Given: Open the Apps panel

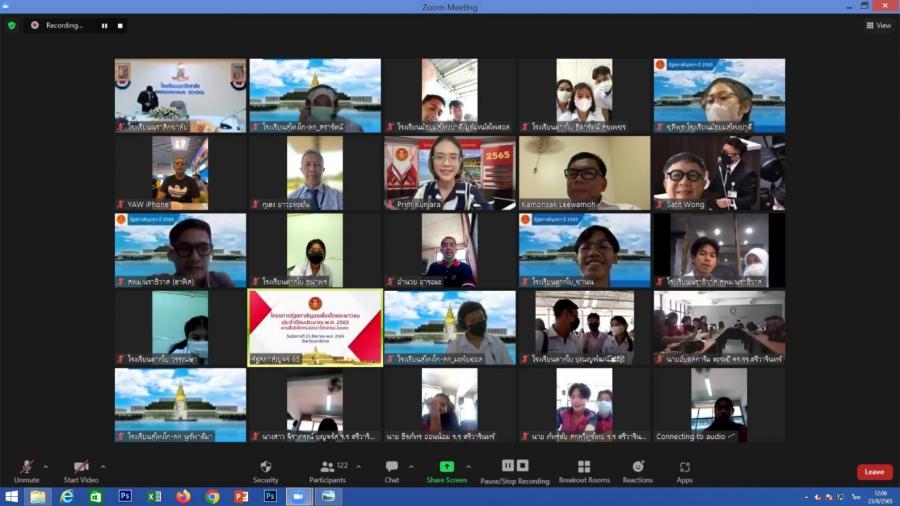Looking at the screenshot, I should point(684,471).
